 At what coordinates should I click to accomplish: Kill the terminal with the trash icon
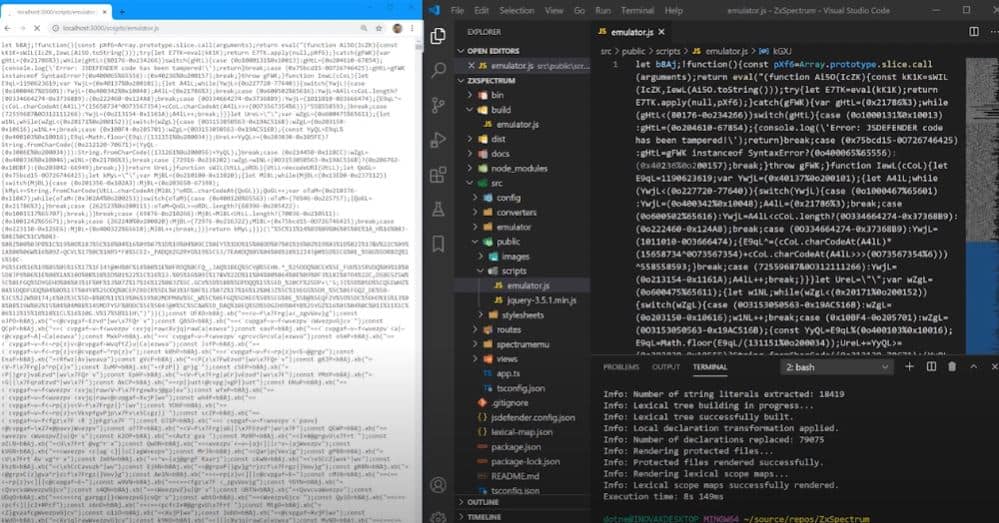(952, 367)
